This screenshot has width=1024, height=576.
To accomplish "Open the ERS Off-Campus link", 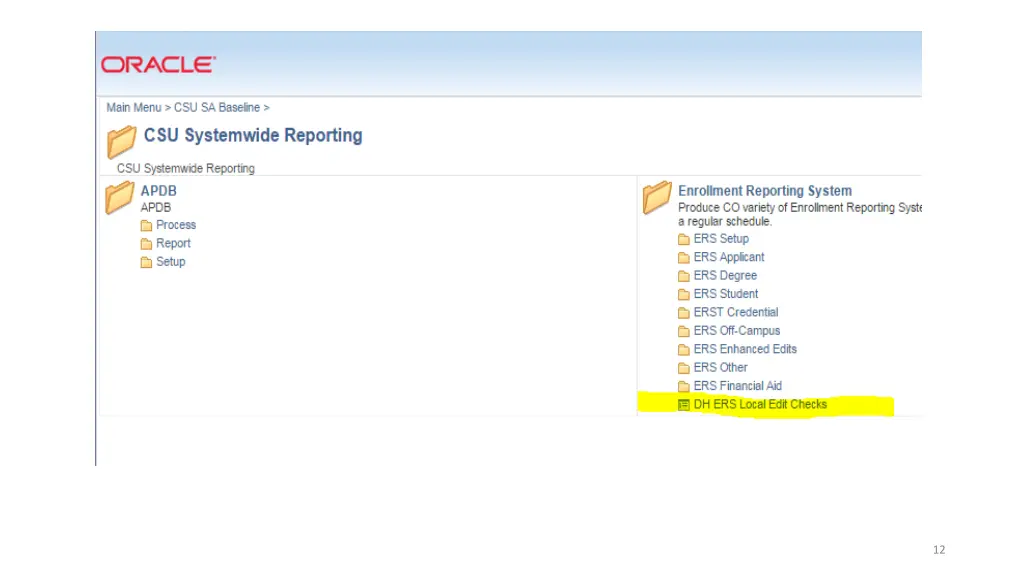I will 737,330.
